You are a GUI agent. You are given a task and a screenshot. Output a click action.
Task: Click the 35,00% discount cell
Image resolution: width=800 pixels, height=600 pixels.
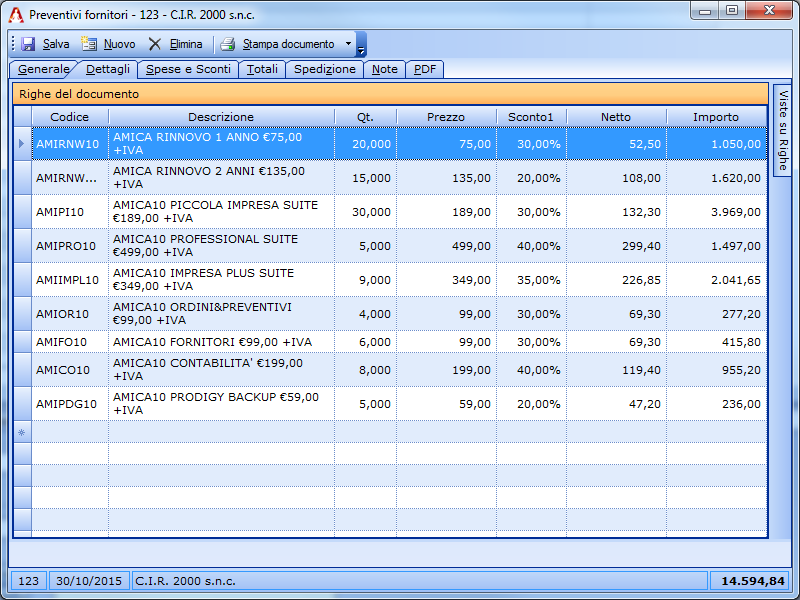point(531,280)
